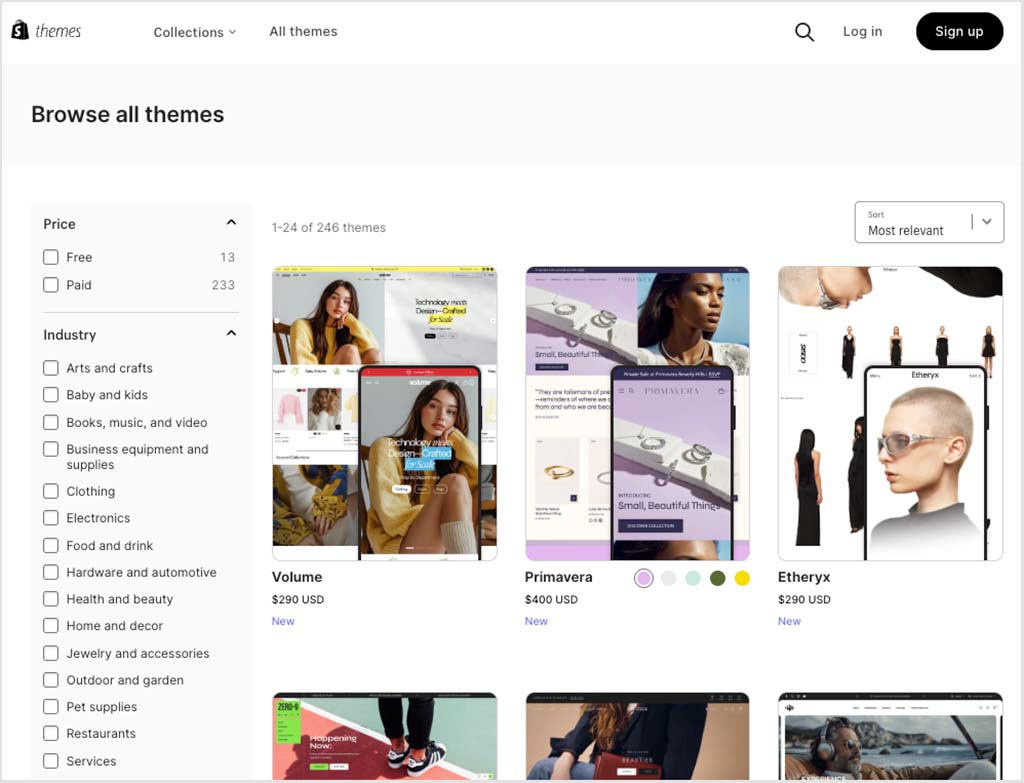This screenshot has height=783, width=1024.
Task: Tick Books, music, and video checkbox
Action: tap(50, 423)
